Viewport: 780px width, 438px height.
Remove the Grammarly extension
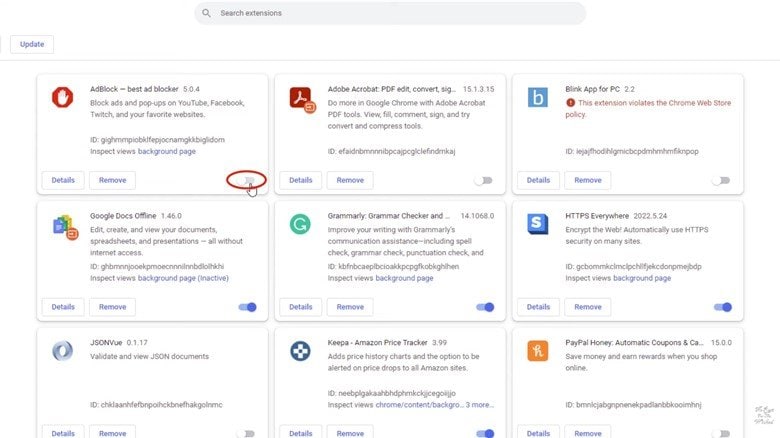click(x=350, y=307)
